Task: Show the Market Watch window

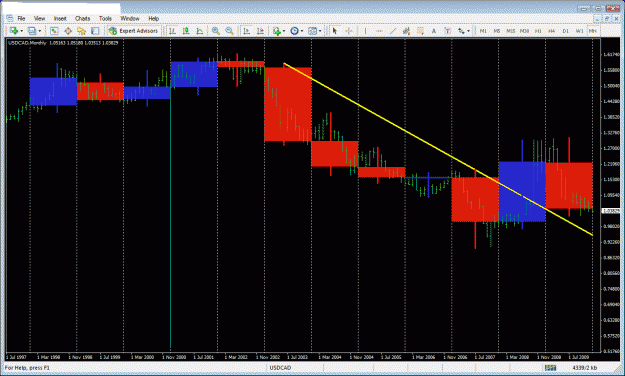Action: pyautogui.click(x=54, y=31)
